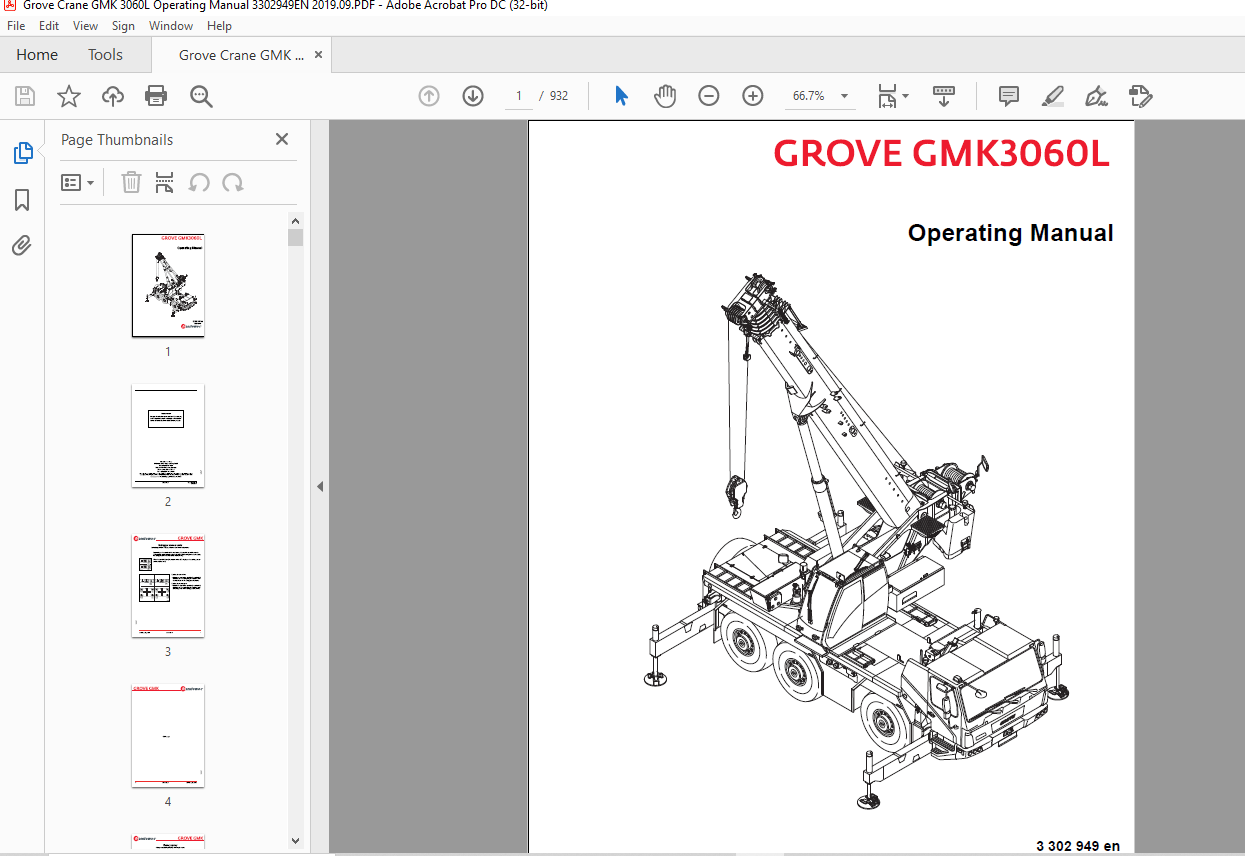The width and height of the screenshot is (1245, 856).
Task: Open the Sign menu
Action: [123, 26]
